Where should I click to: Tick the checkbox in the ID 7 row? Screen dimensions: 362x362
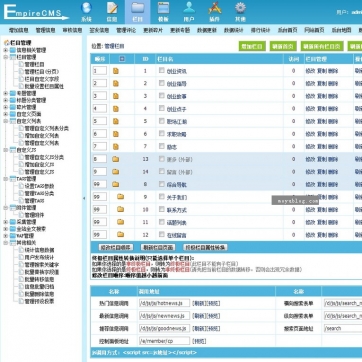pyautogui.click(x=162, y=146)
